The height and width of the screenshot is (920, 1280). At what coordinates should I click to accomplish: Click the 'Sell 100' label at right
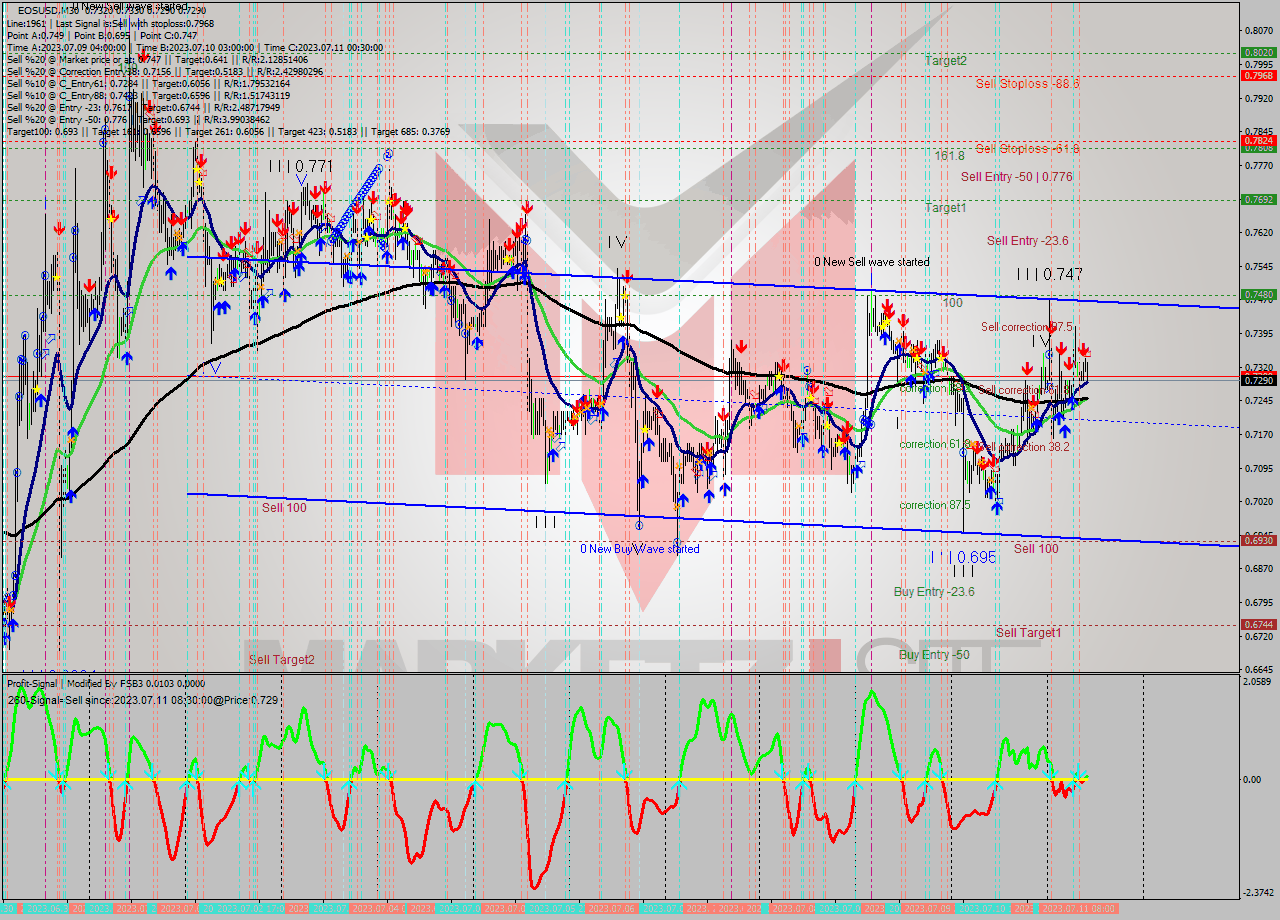(1036, 549)
